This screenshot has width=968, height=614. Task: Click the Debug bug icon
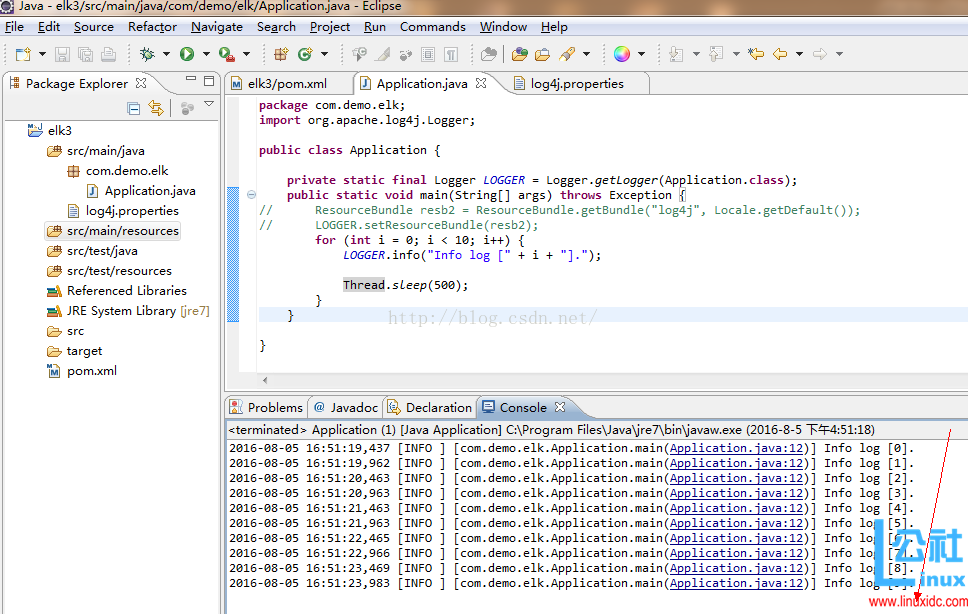tap(147, 54)
